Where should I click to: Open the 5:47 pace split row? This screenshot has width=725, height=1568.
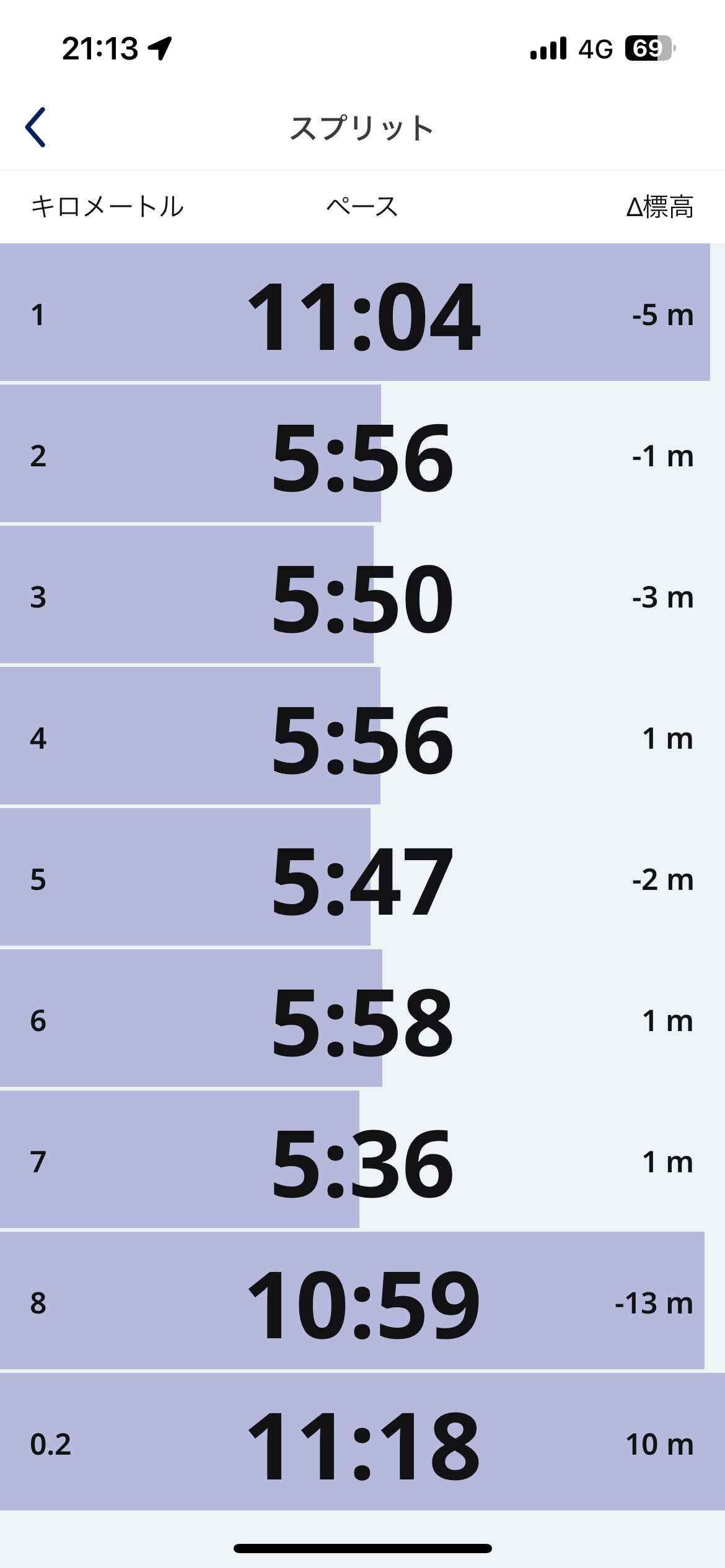[x=362, y=878]
